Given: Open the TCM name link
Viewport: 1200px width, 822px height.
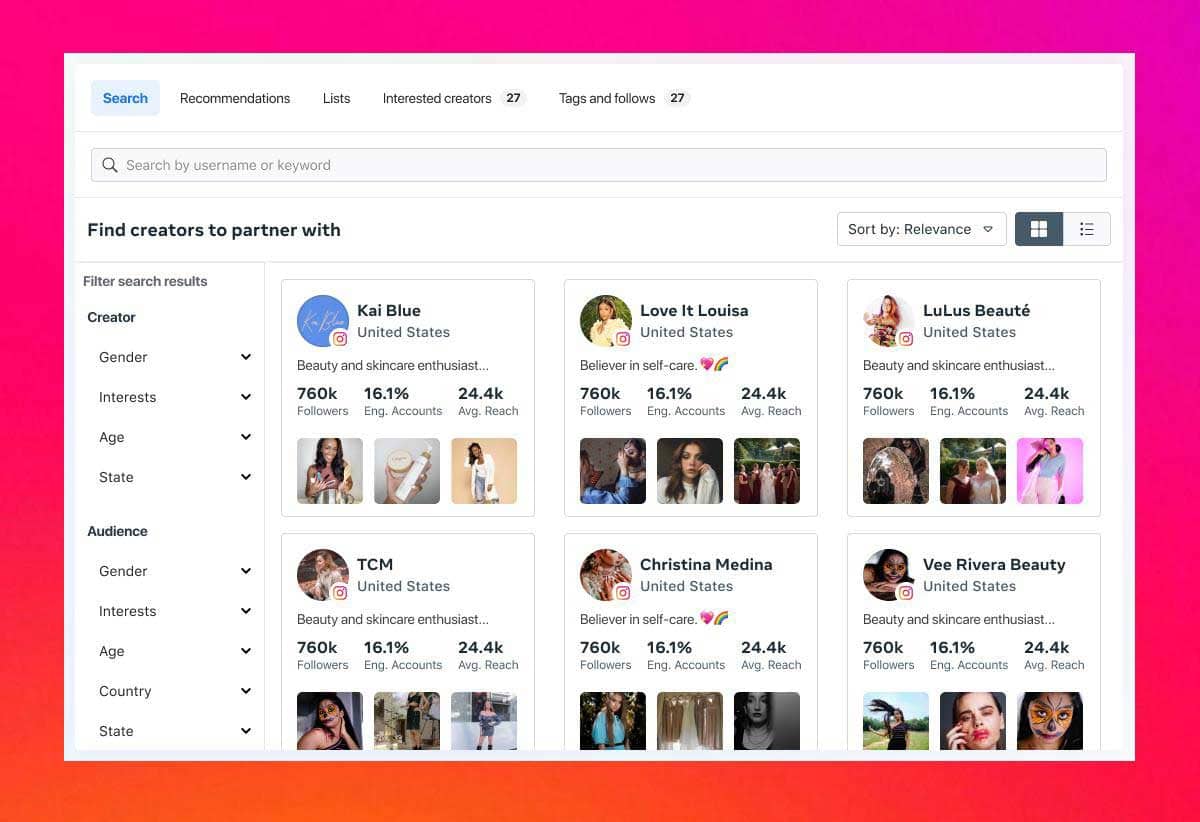Looking at the screenshot, I should pos(375,564).
